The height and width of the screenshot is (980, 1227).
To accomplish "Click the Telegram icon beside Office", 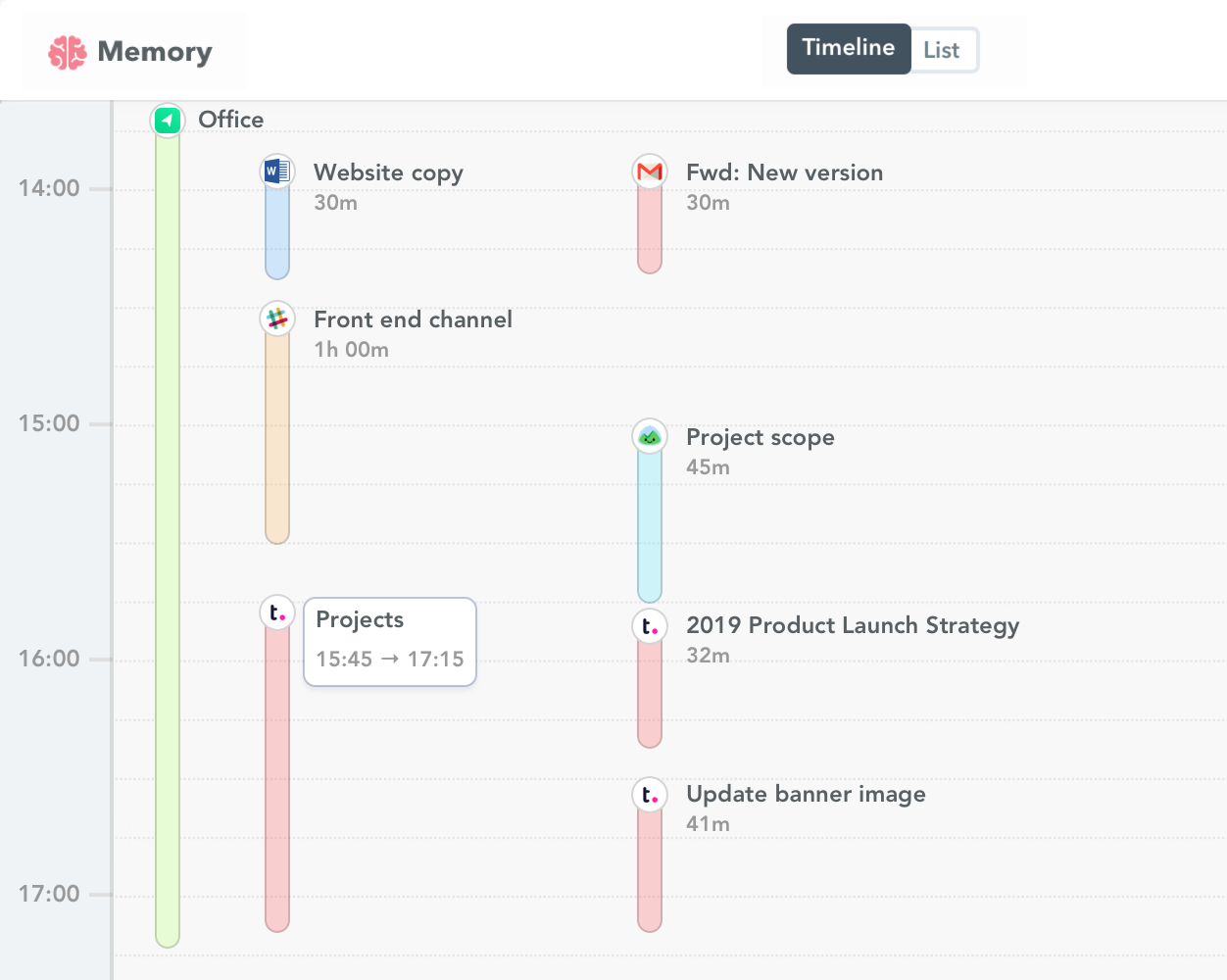I will [x=167, y=120].
